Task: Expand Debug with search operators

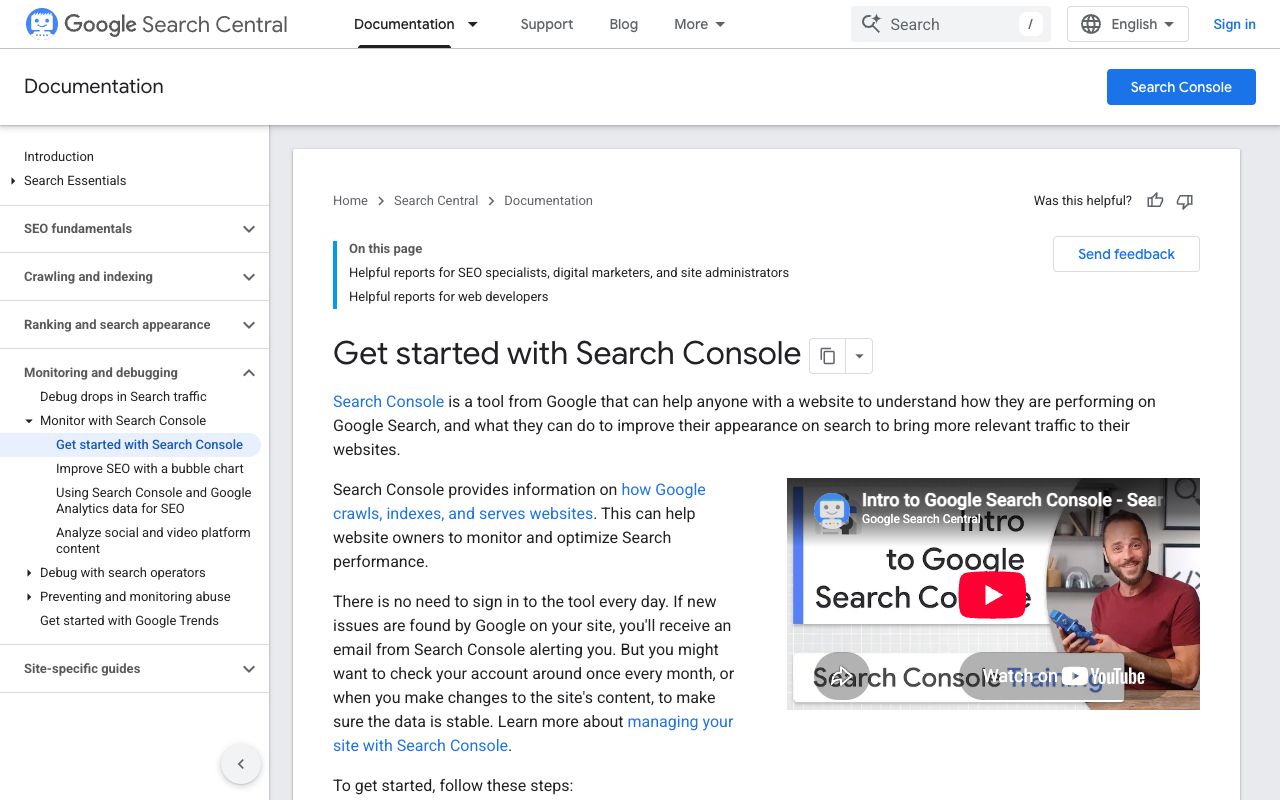Action: coord(29,573)
